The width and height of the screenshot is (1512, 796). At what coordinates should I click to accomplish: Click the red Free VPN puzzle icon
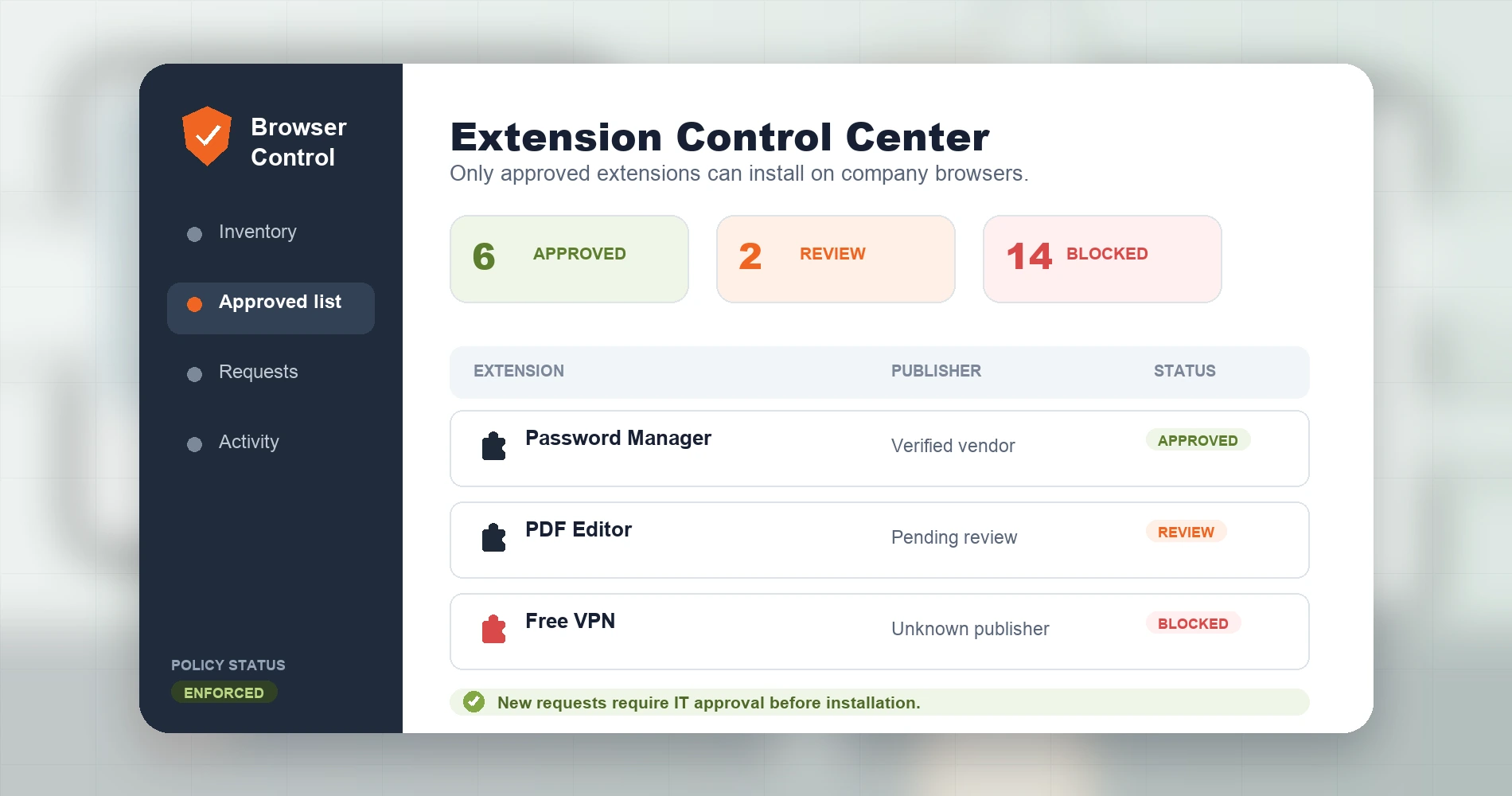point(493,629)
